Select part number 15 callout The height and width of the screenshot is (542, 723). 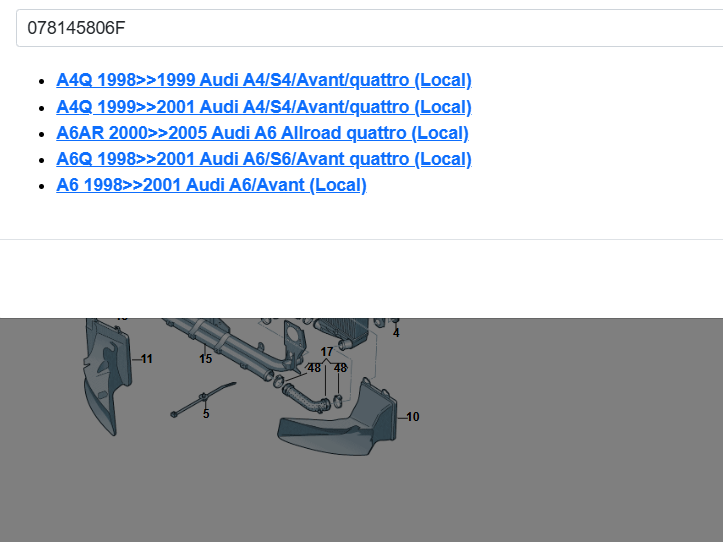(x=205, y=359)
